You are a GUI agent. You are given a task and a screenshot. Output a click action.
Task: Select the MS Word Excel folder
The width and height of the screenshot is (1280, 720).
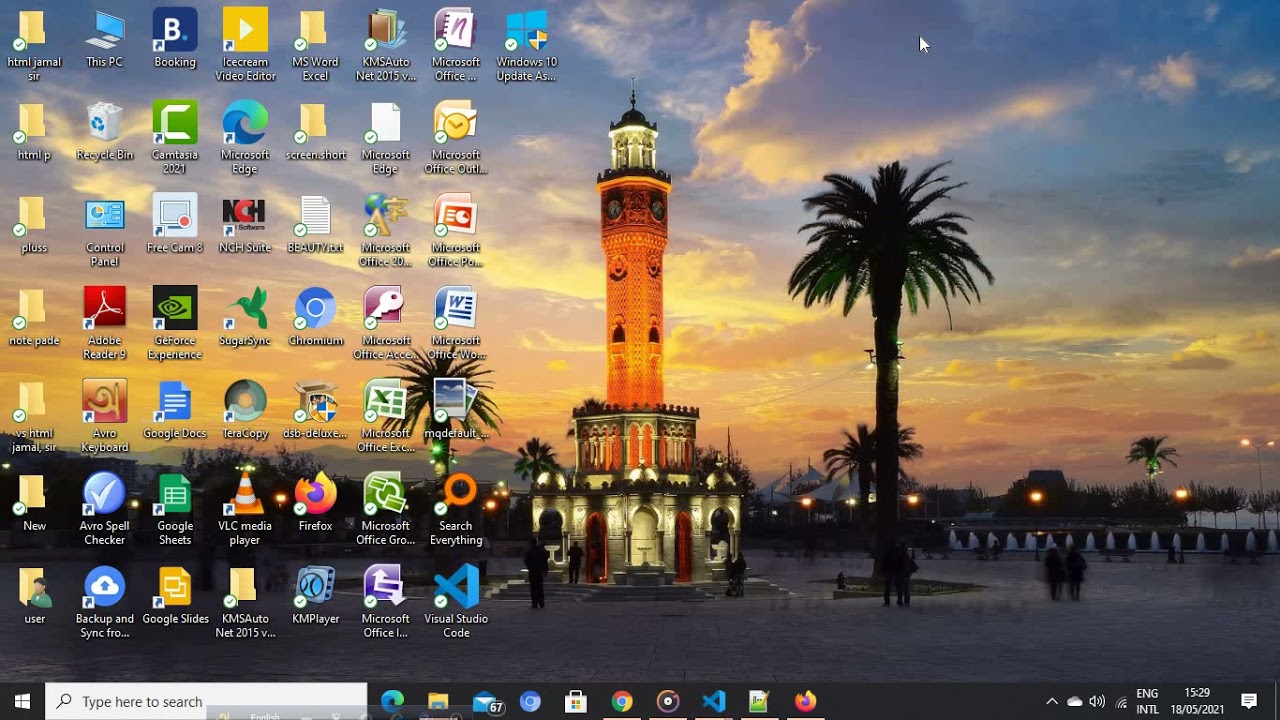(x=315, y=46)
